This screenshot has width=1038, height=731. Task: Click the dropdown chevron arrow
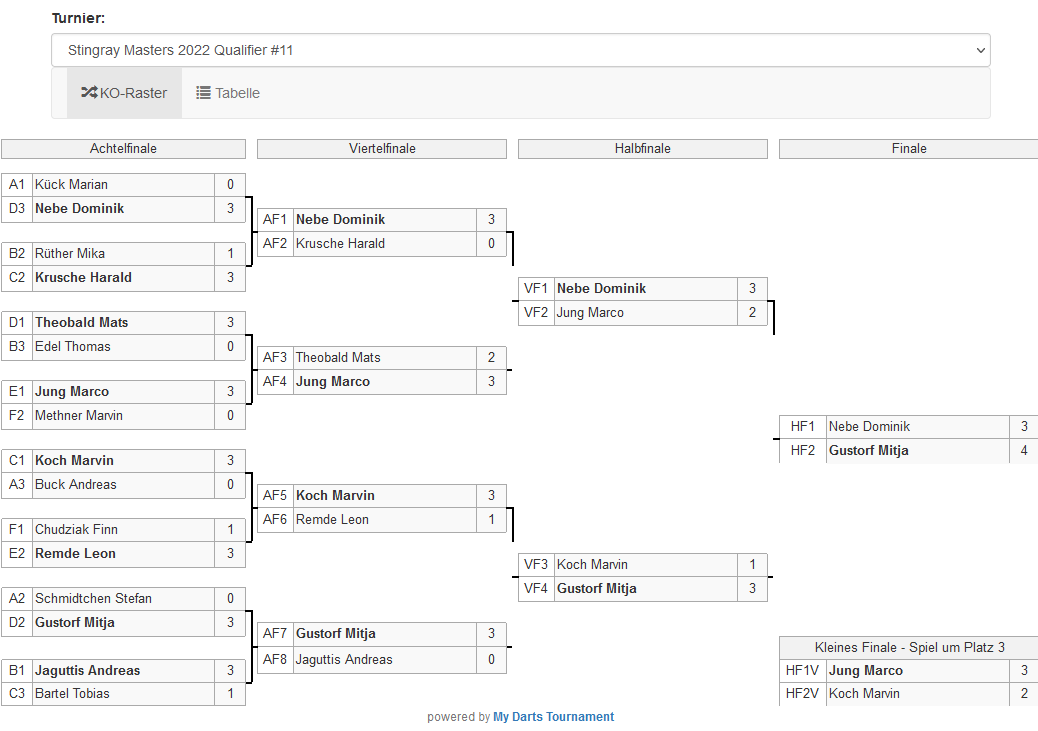(x=978, y=50)
